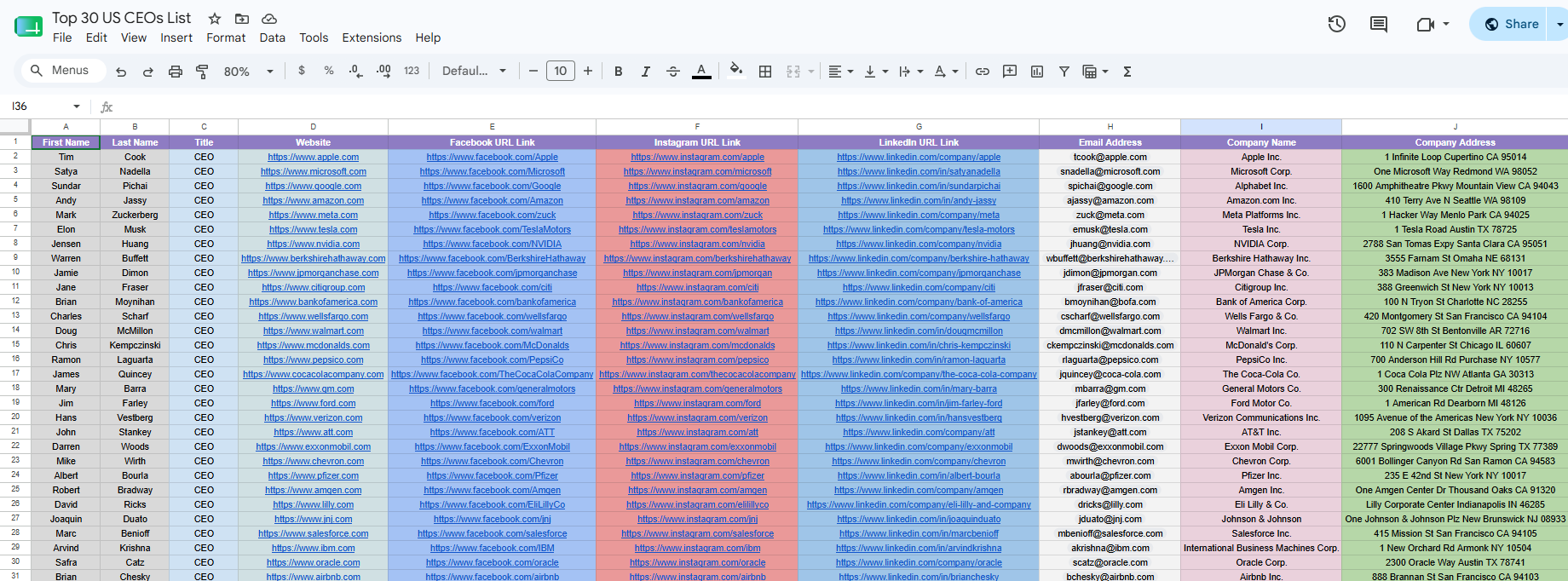1568x581 pixels.
Task: Click the functions sigma icon
Action: click(1127, 72)
